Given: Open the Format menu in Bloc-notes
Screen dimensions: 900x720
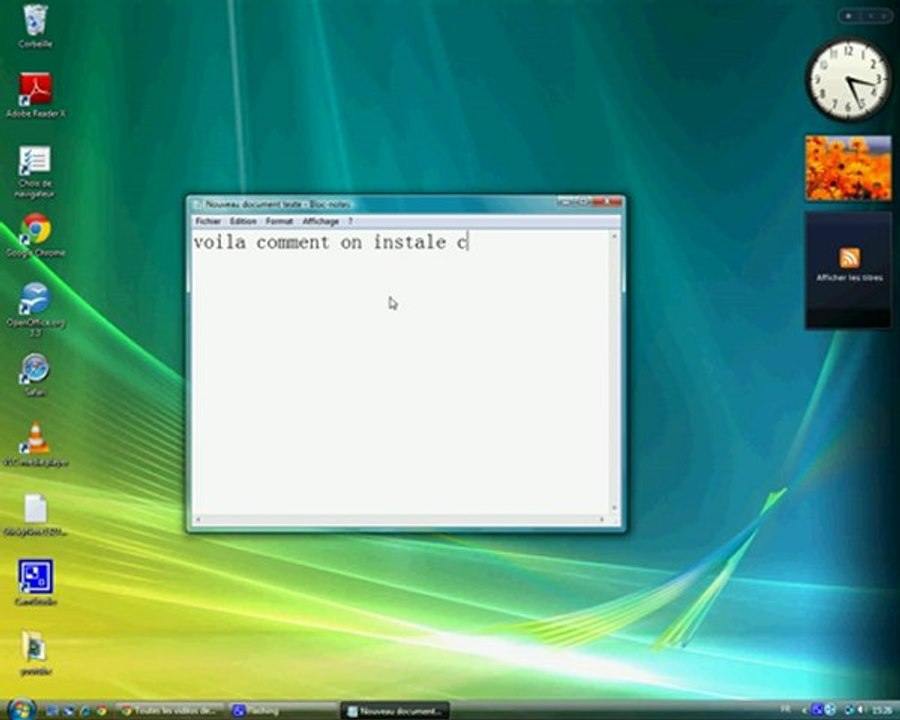Looking at the screenshot, I should [x=279, y=221].
